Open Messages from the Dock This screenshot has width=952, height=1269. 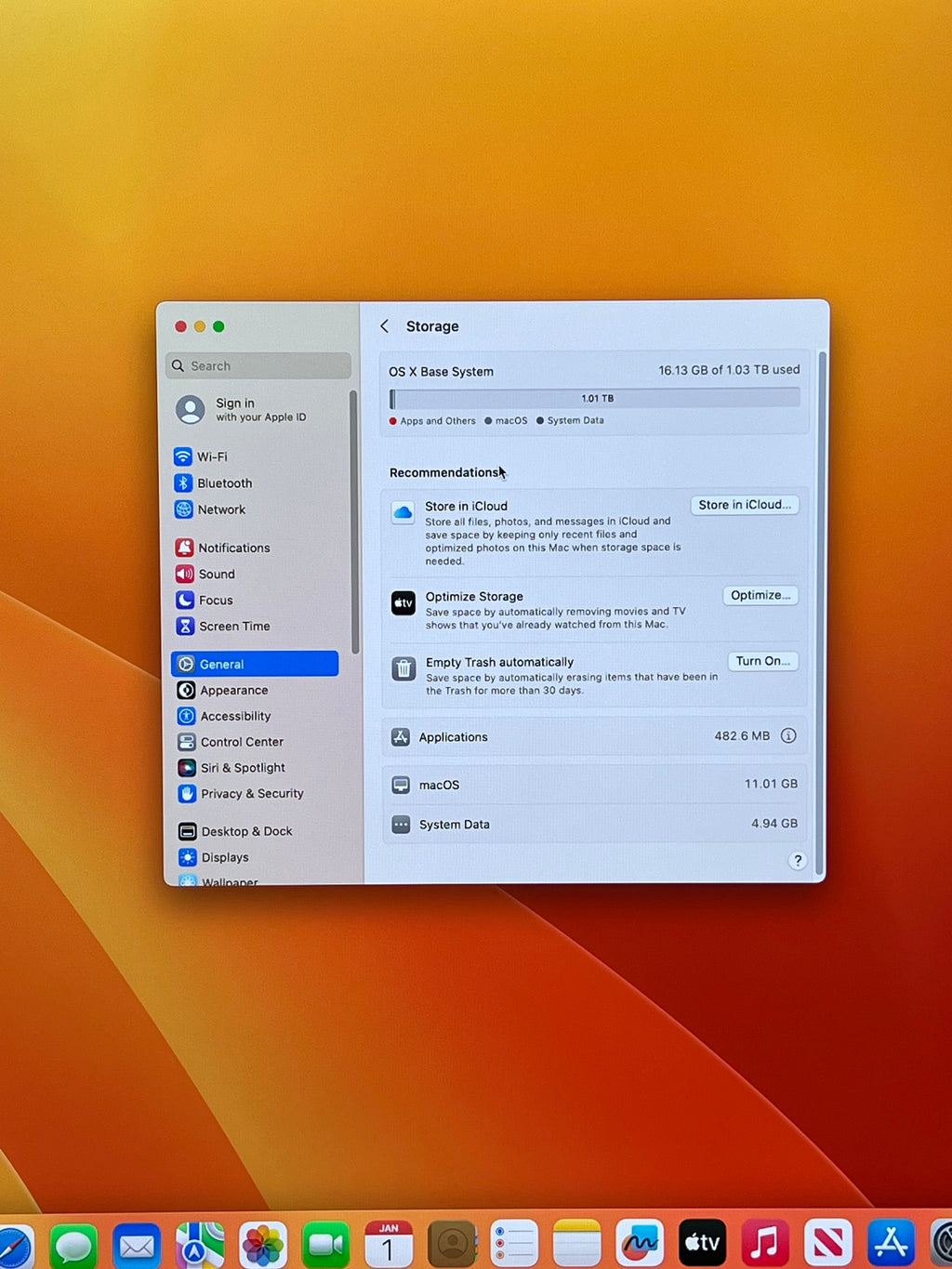click(73, 1244)
